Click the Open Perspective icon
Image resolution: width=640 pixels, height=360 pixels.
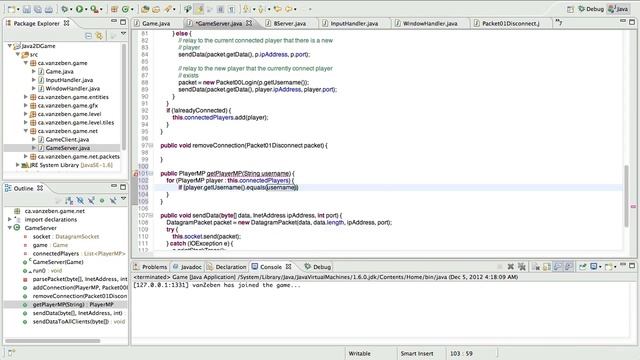[x=570, y=9]
